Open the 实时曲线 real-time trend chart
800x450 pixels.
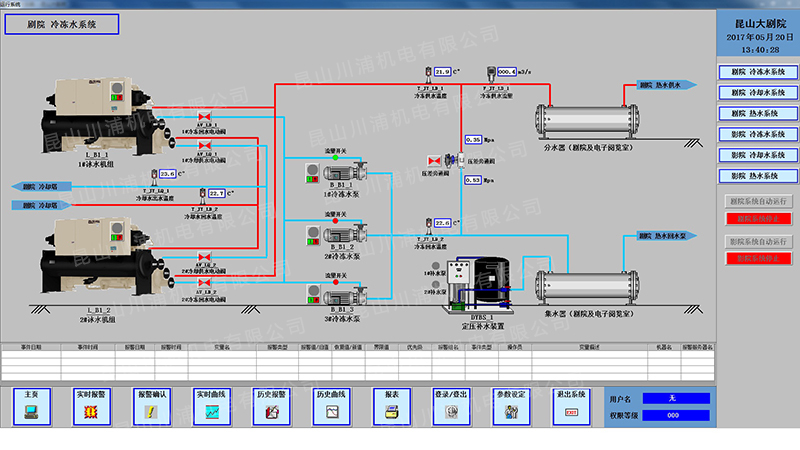(x=211, y=404)
